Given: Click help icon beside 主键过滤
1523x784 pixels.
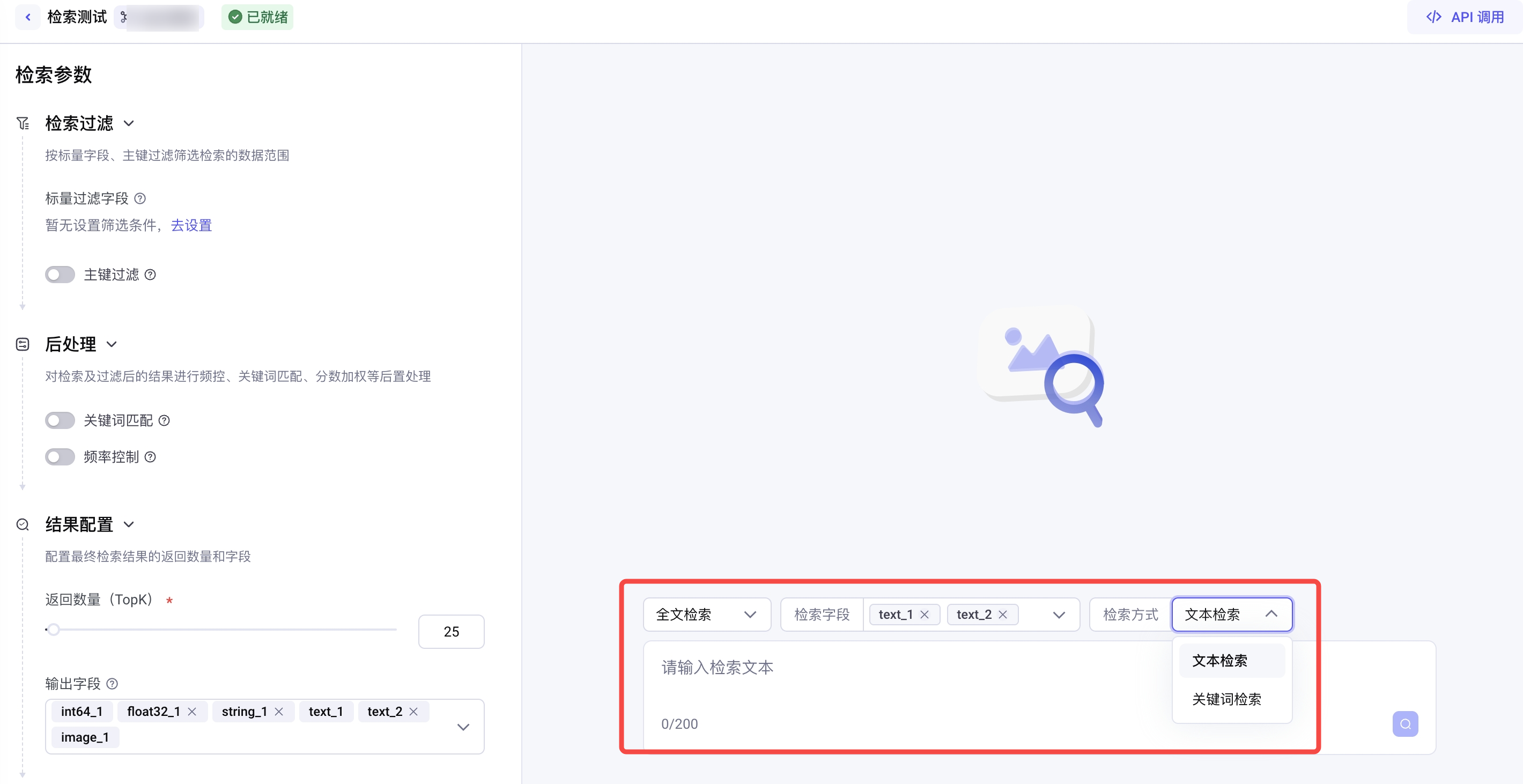Looking at the screenshot, I should click(x=150, y=275).
